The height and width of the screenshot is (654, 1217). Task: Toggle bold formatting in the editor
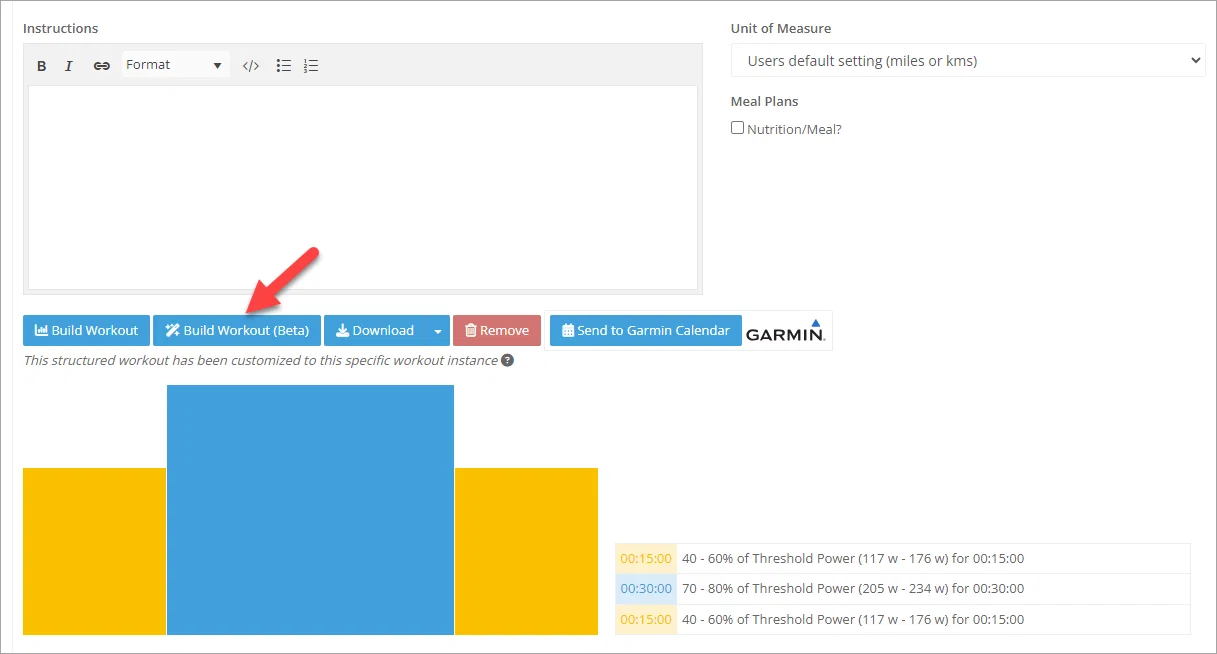pyautogui.click(x=42, y=66)
